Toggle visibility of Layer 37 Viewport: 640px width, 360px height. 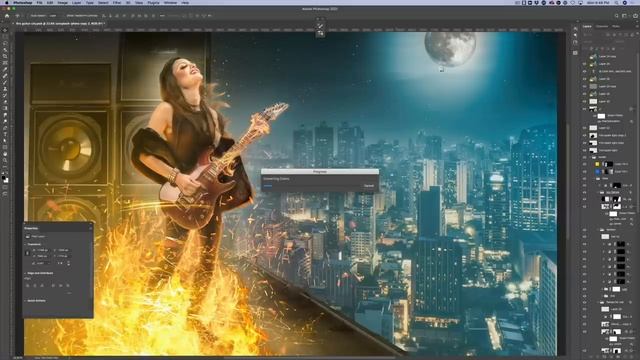584,101
